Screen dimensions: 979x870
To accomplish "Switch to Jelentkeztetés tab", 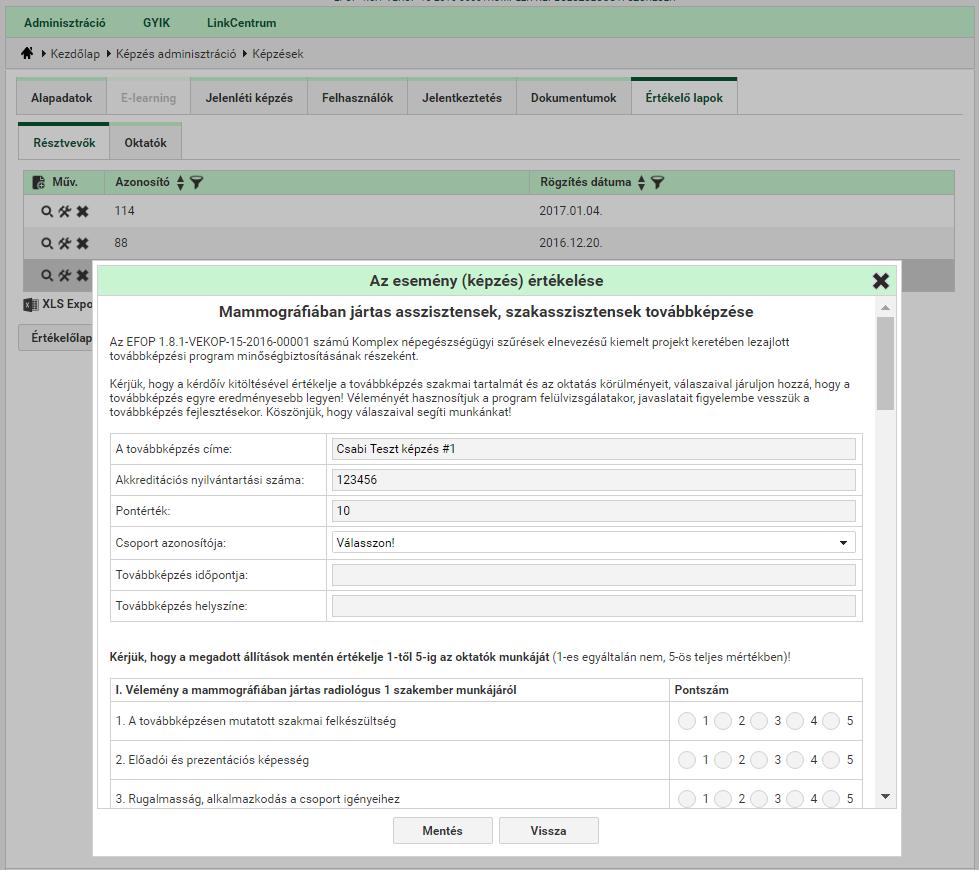I will pyautogui.click(x=462, y=97).
